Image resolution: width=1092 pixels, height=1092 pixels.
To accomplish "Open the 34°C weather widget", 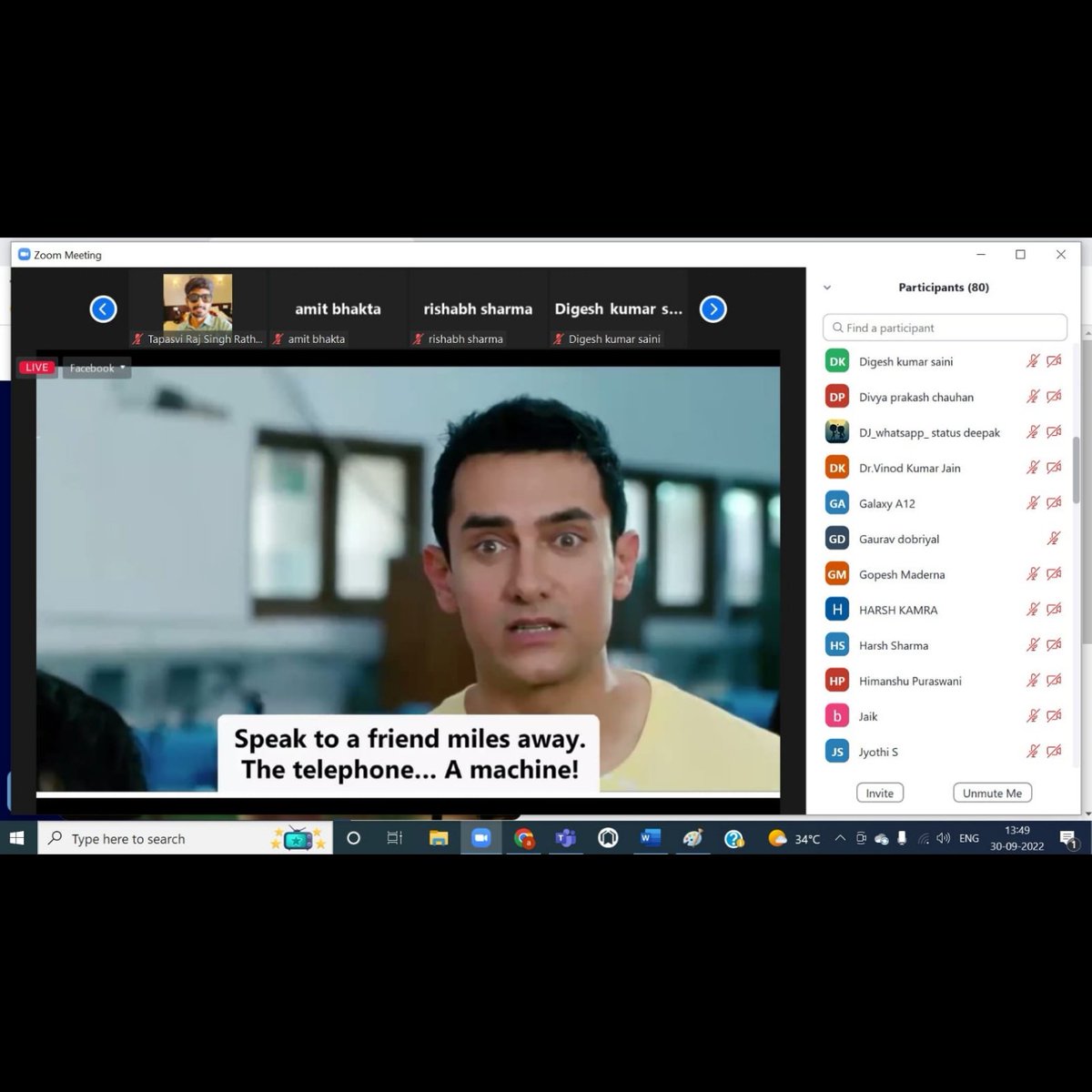I will click(x=794, y=838).
